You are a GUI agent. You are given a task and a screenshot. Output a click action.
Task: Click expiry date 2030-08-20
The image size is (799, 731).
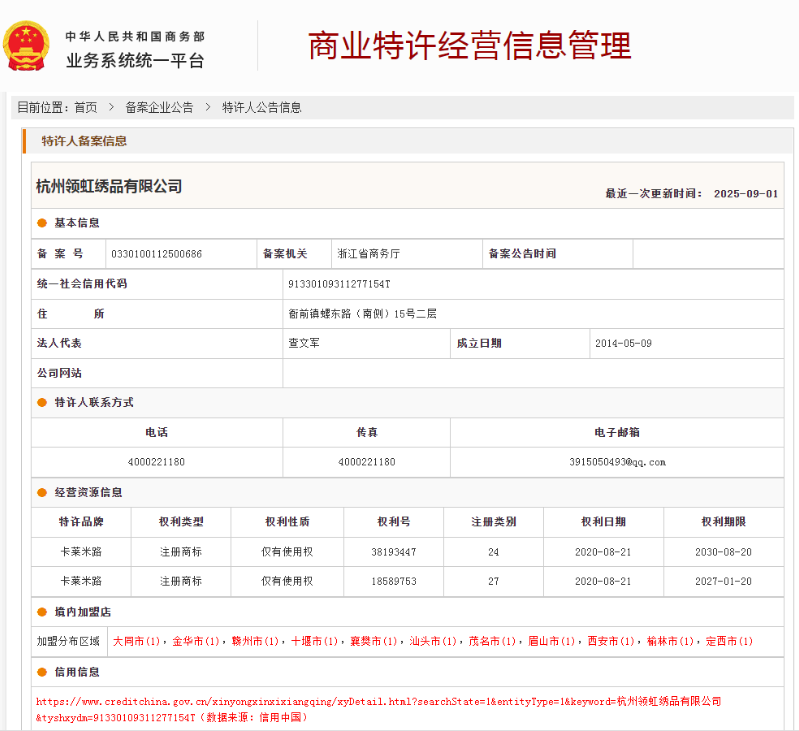point(723,552)
